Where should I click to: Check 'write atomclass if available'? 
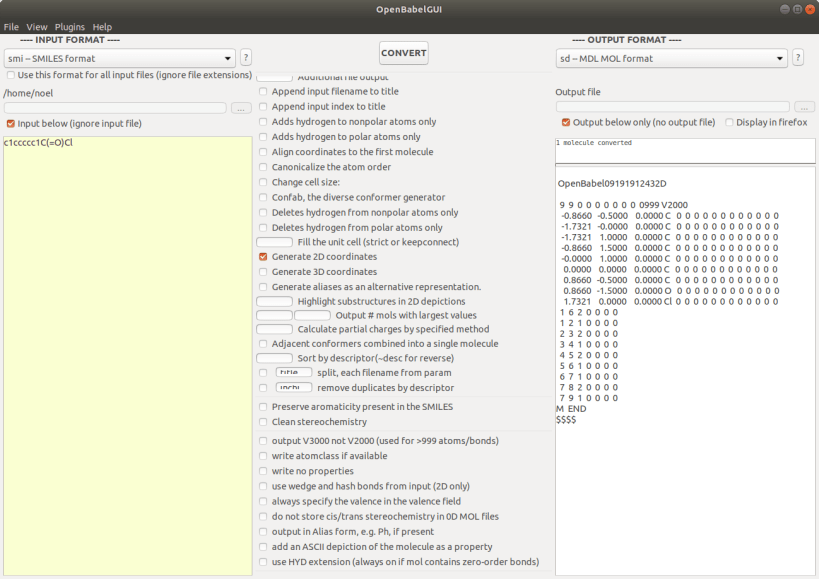point(263,456)
